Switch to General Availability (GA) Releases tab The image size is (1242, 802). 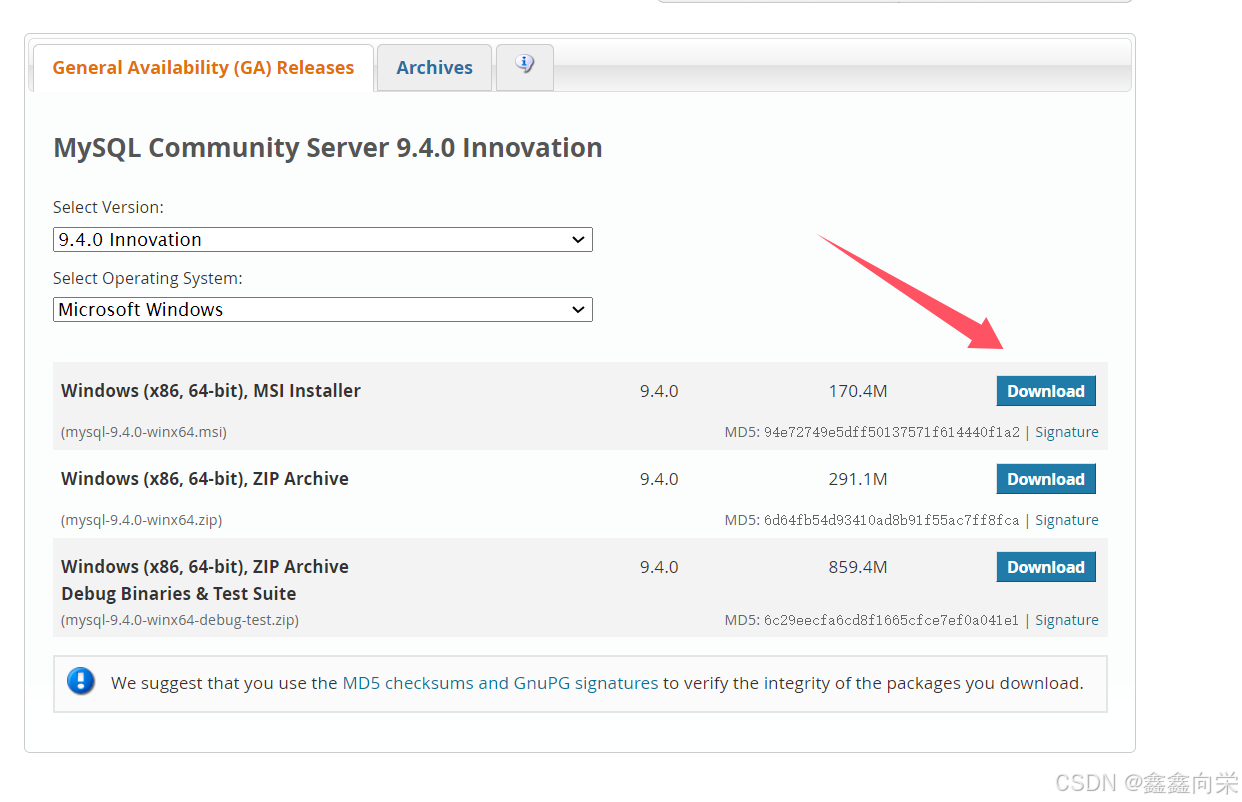tap(203, 68)
